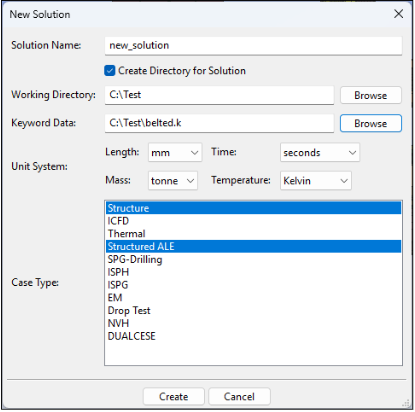Browse for the Keyword Data file

coord(371,123)
